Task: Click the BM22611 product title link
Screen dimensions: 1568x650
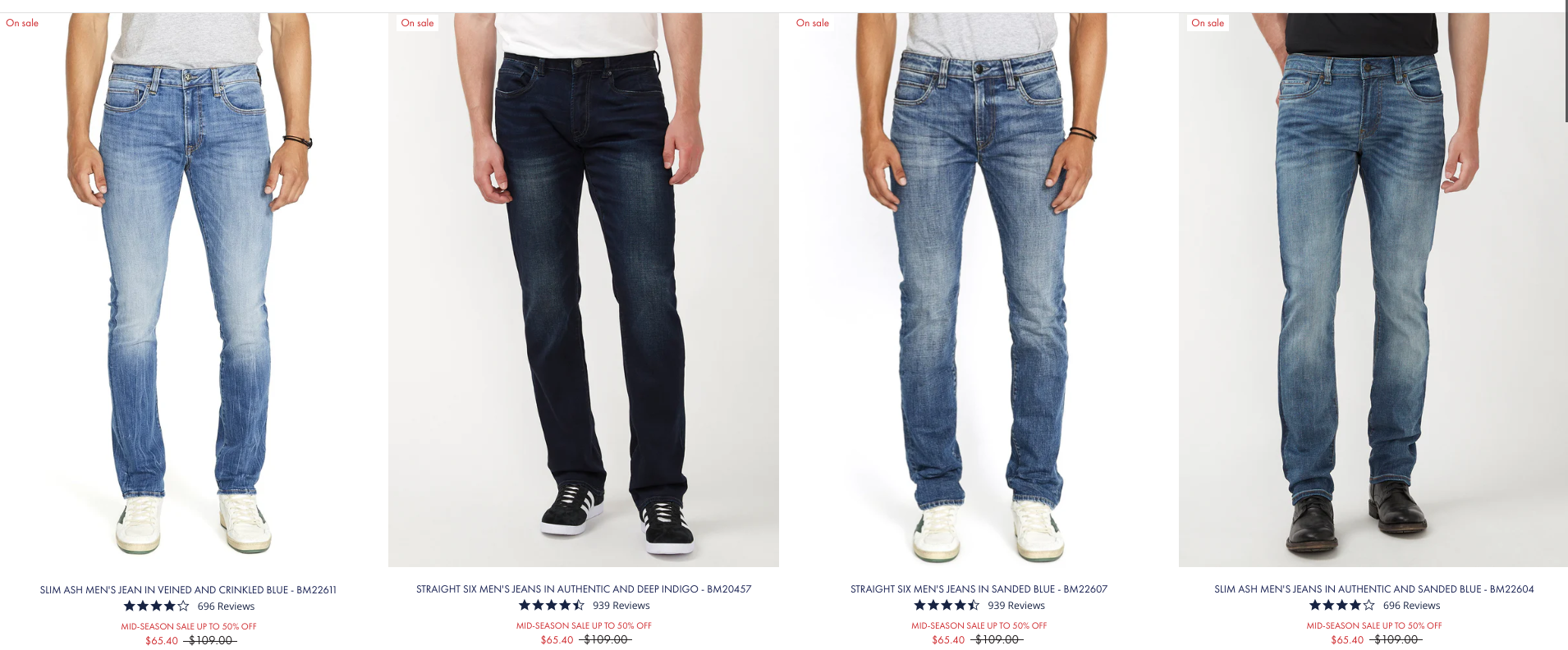Action: point(188,590)
